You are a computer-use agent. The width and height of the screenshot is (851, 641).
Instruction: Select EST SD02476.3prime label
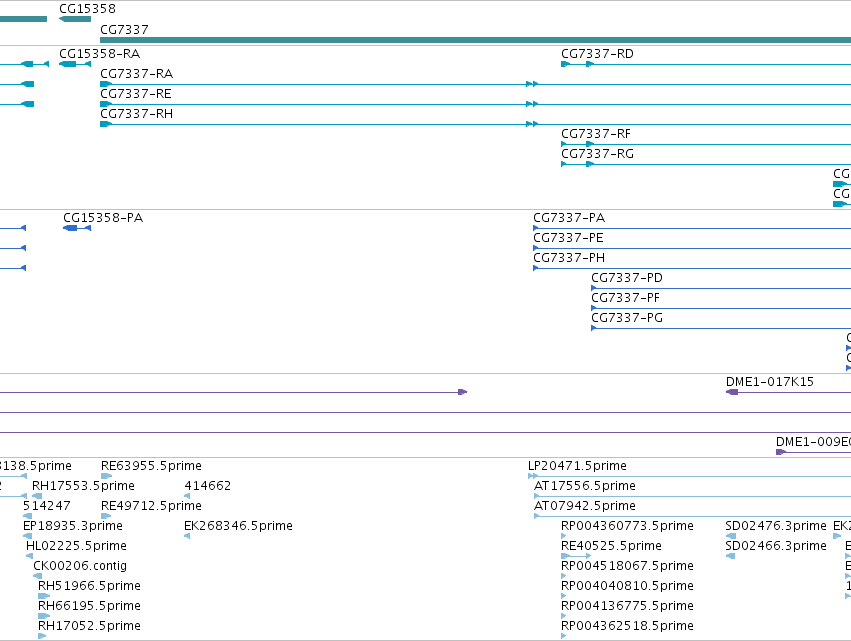(776, 526)
